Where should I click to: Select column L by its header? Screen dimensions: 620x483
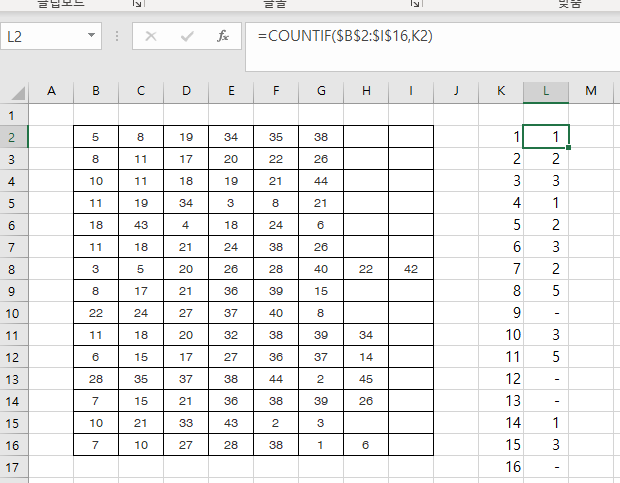click(546, 92)
